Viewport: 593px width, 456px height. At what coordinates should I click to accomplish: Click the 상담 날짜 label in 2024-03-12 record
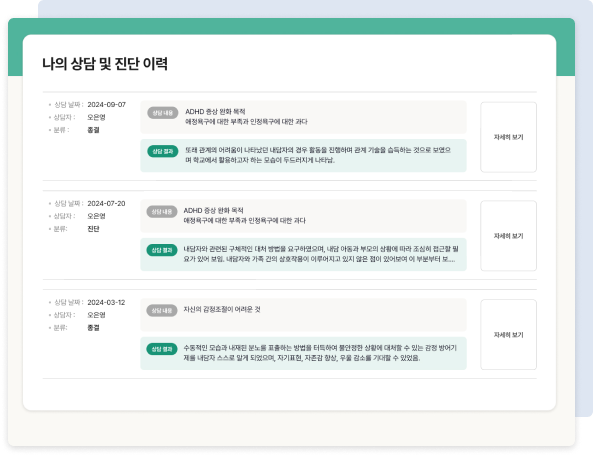click(68, 302)
